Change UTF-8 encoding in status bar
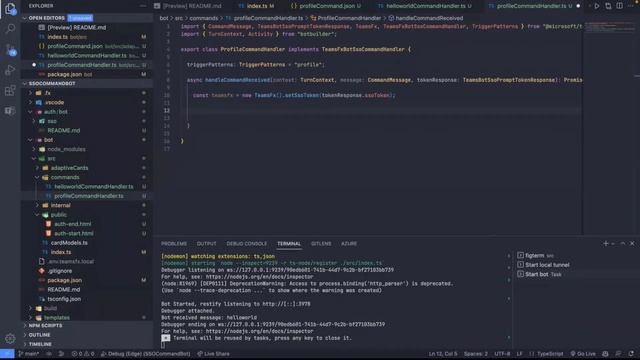The height and width of the screenshot is (360, 640). coord(502,354)
